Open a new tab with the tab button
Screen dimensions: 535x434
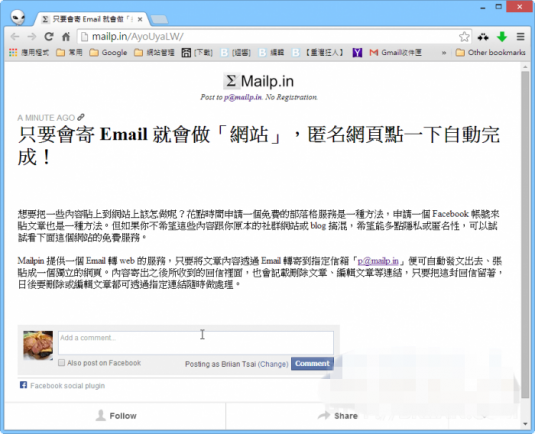tap(159, 19)
